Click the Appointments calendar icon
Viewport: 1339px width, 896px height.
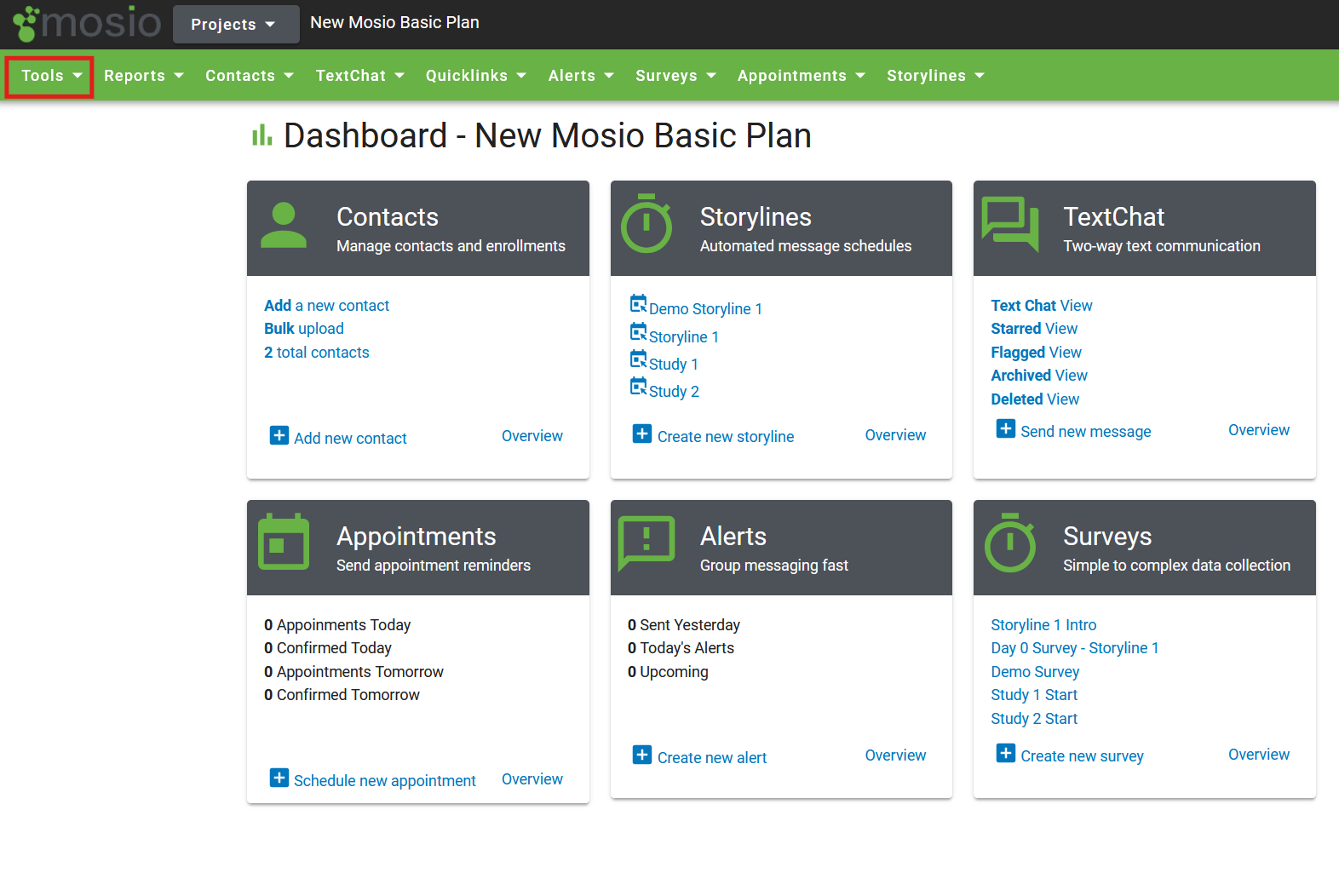pos(284,541)
